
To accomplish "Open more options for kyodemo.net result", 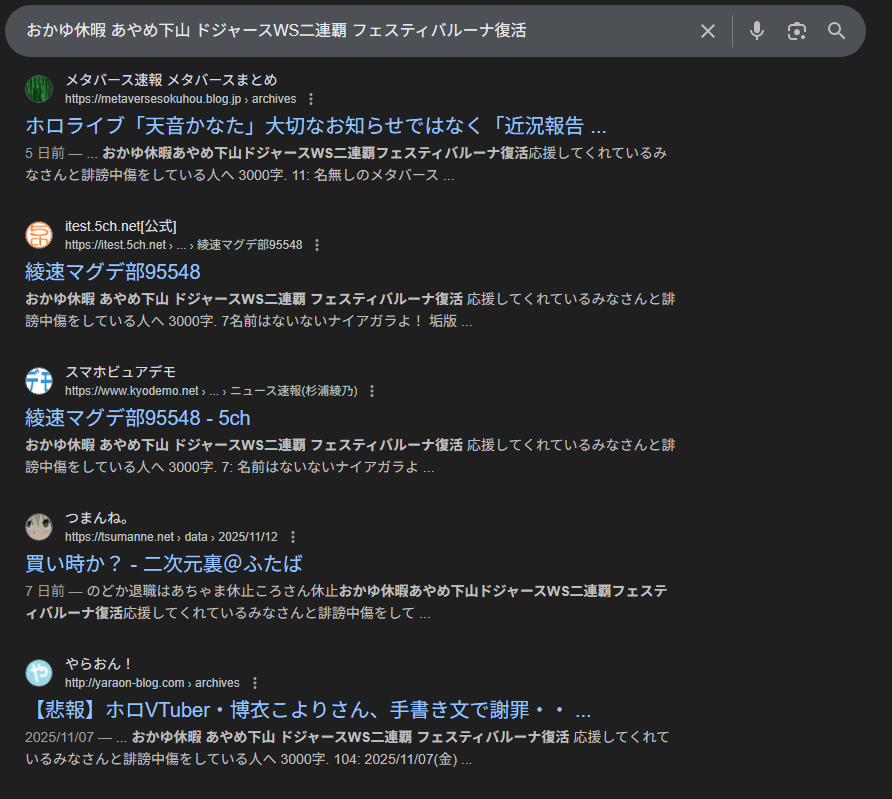I will point(372,391).
